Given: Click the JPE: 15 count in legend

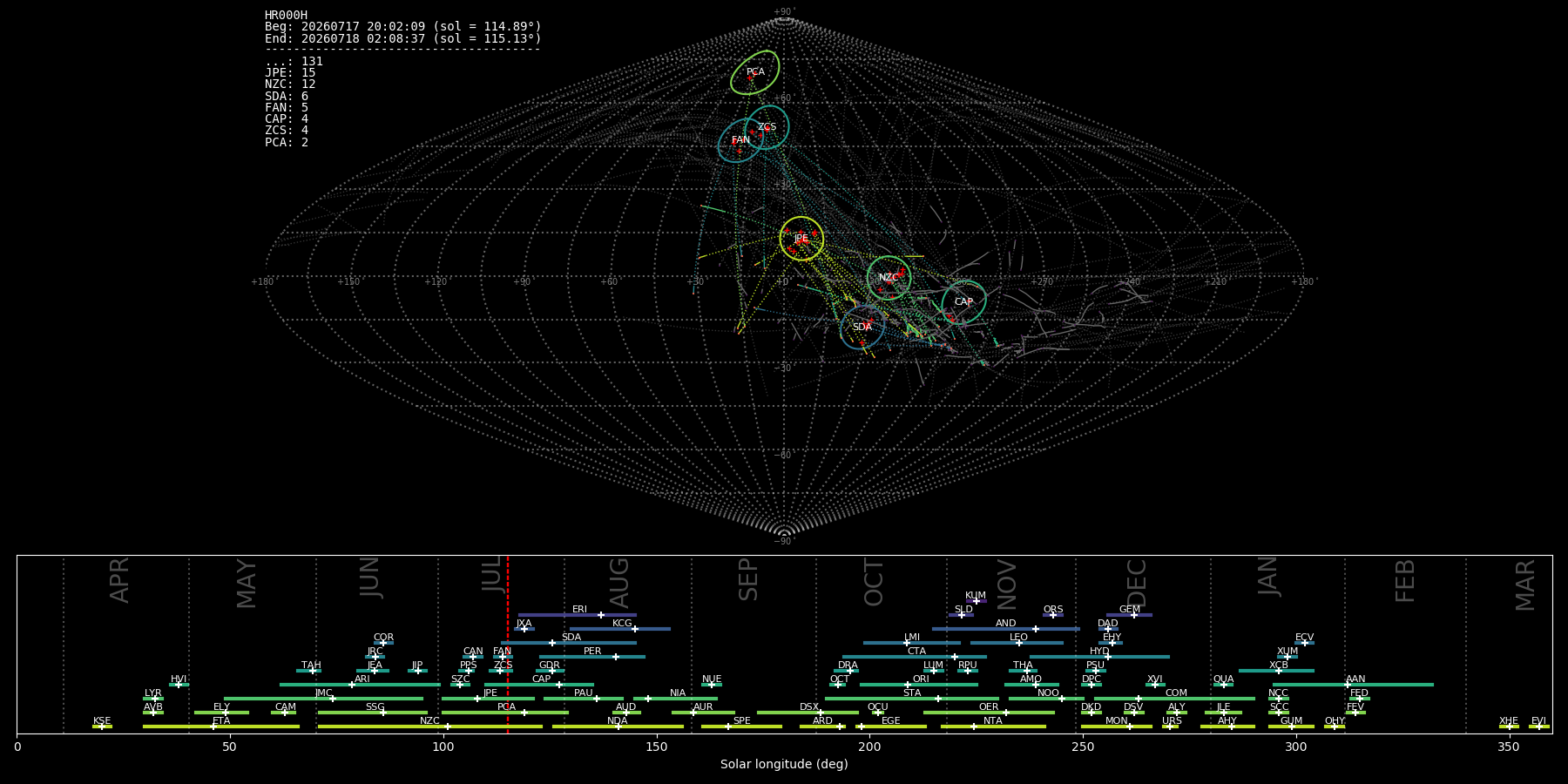Looking at the screenshot, I should pyautogui.click(x=290, y=73).
